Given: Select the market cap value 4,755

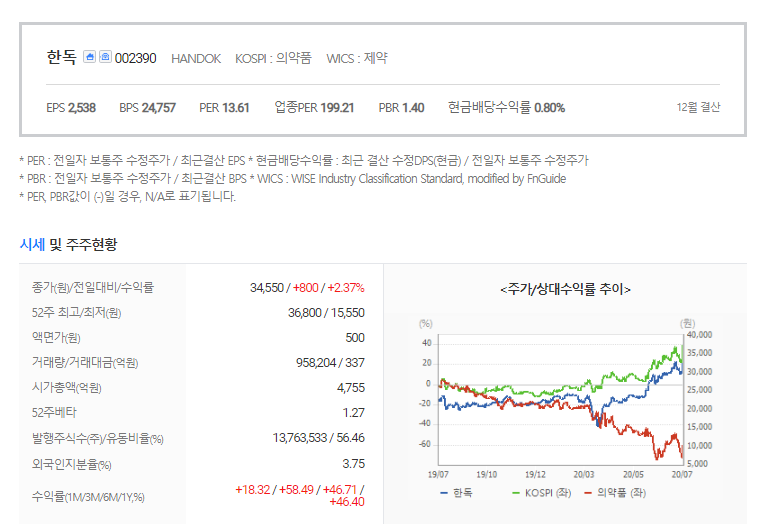Looking at the screenshot, I should point(351,388).
